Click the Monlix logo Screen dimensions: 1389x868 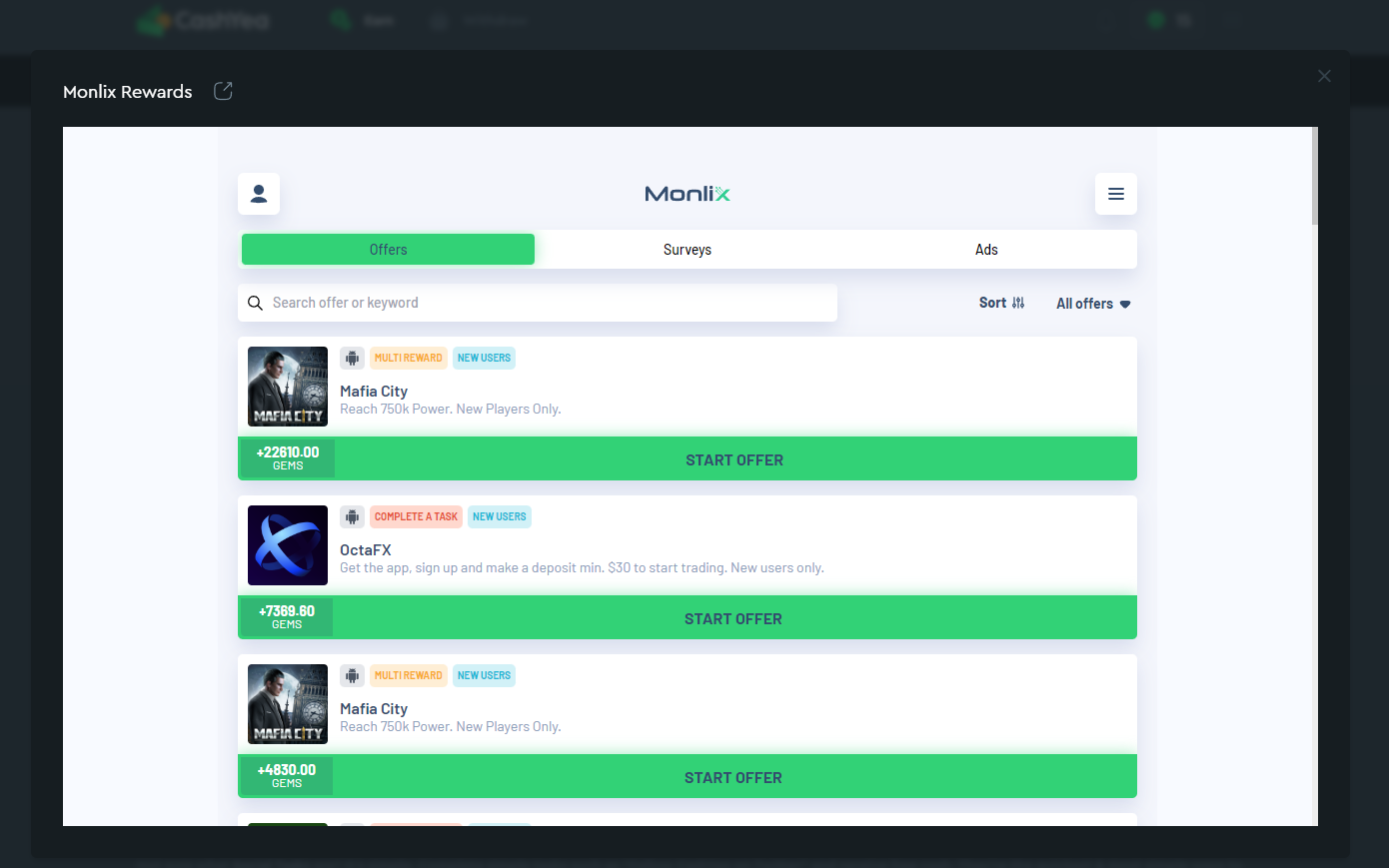click(x=688, y=194)
